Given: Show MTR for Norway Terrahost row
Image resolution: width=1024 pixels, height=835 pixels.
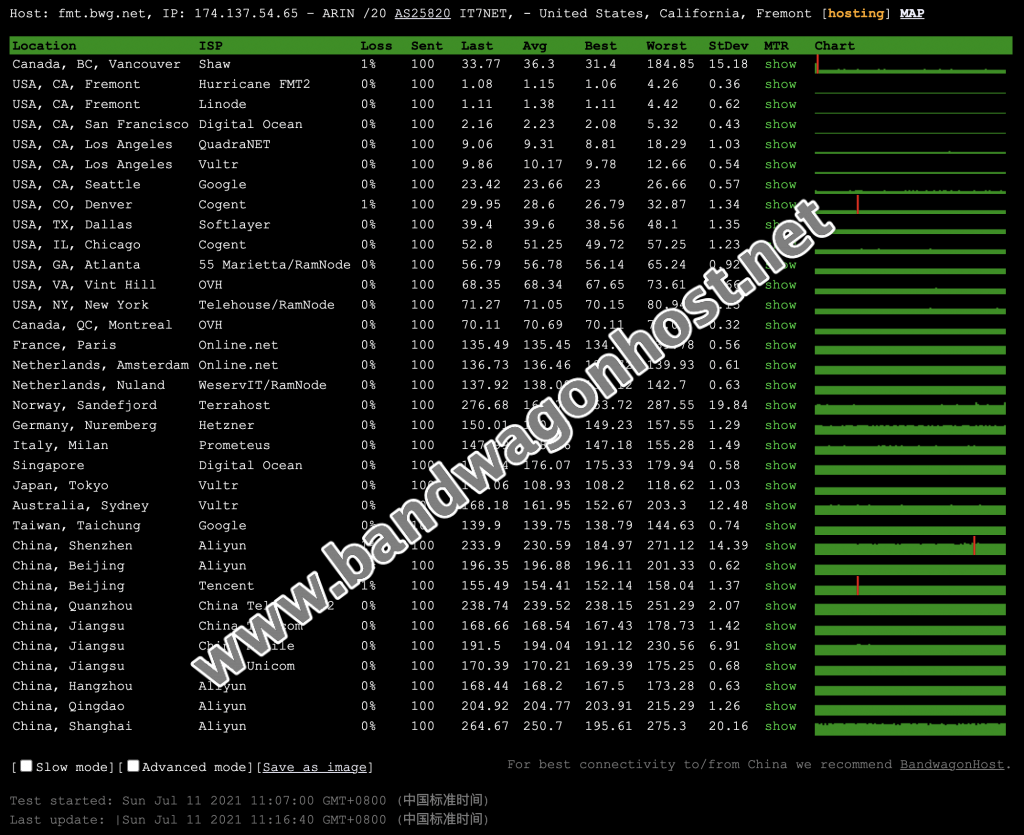Looking at the screenshot, I should pos(780,405).
